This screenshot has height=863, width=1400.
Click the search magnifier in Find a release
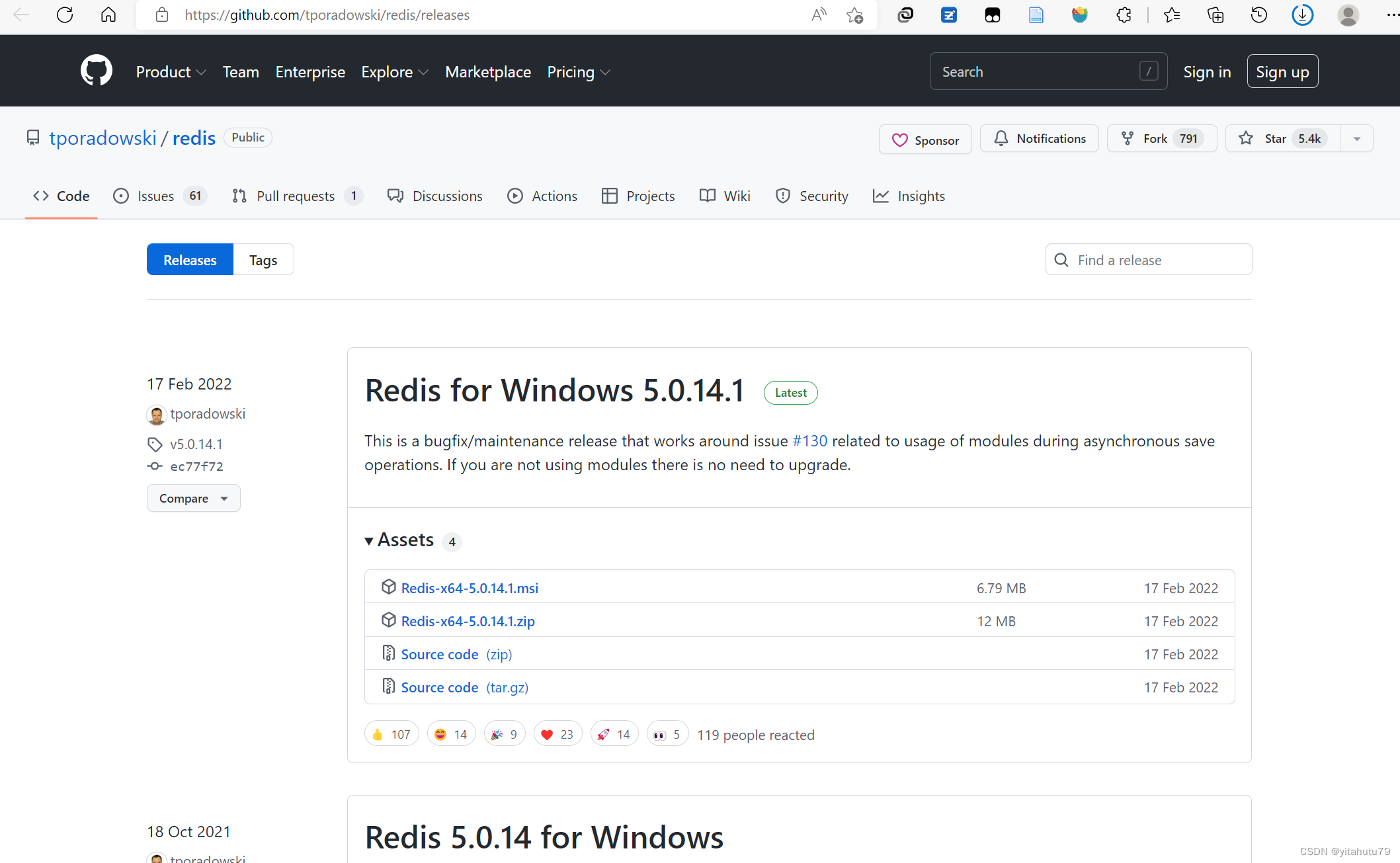point(1061,260)
